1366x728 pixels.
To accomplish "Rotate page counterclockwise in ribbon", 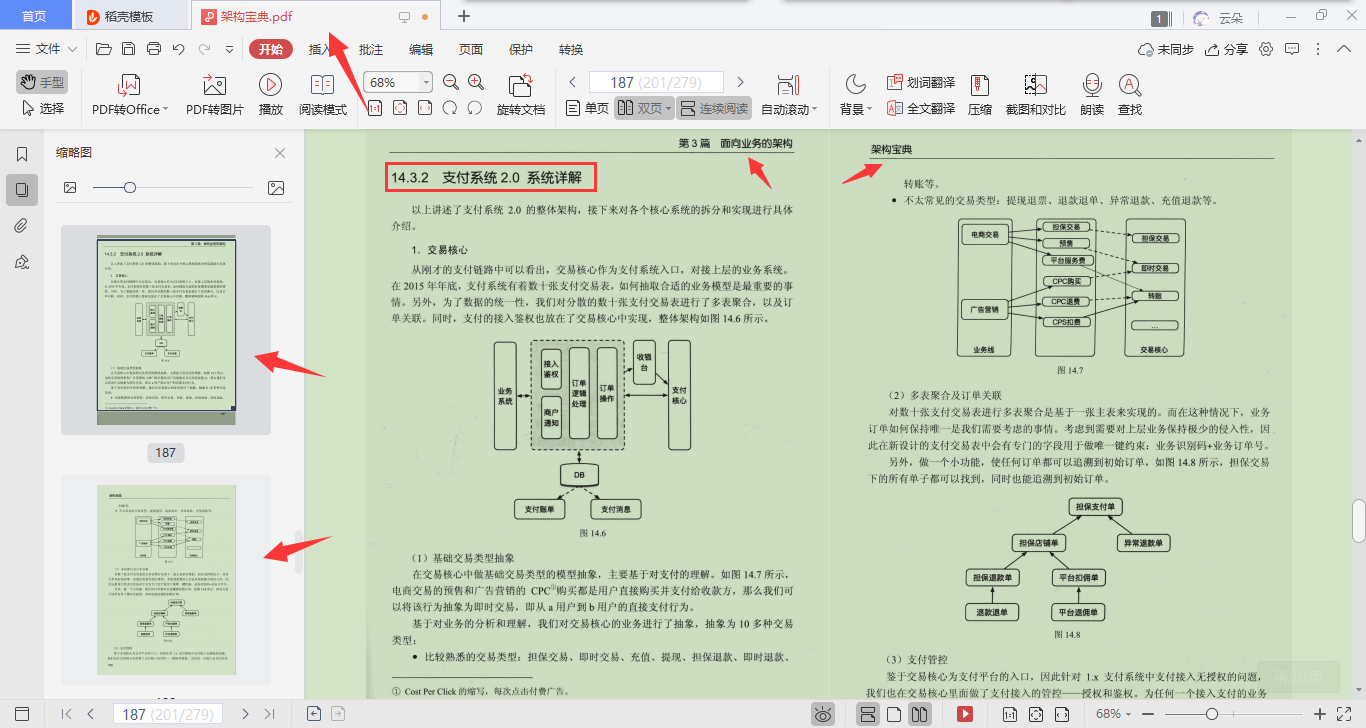I will pyautogui.click(x=450, y=108).
